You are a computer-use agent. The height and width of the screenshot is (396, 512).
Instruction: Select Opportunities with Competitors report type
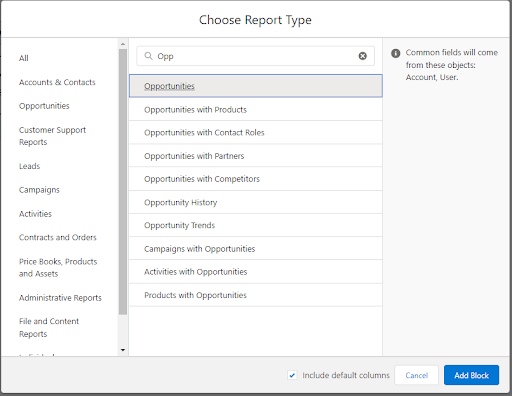point(255,179)
